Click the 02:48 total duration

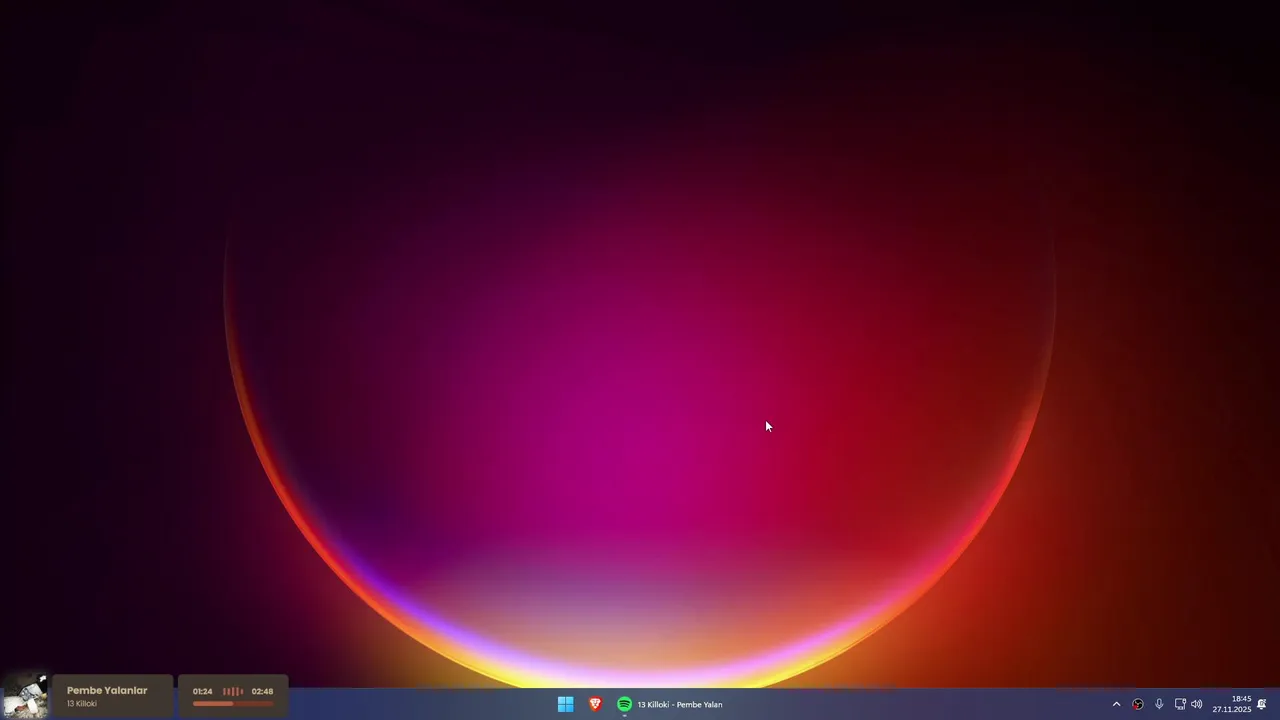point(262,691)
